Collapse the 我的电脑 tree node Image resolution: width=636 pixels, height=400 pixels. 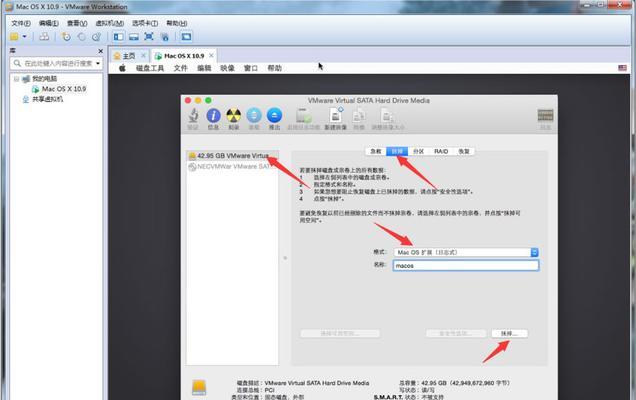pyautogui.click(x=16, y=79)
